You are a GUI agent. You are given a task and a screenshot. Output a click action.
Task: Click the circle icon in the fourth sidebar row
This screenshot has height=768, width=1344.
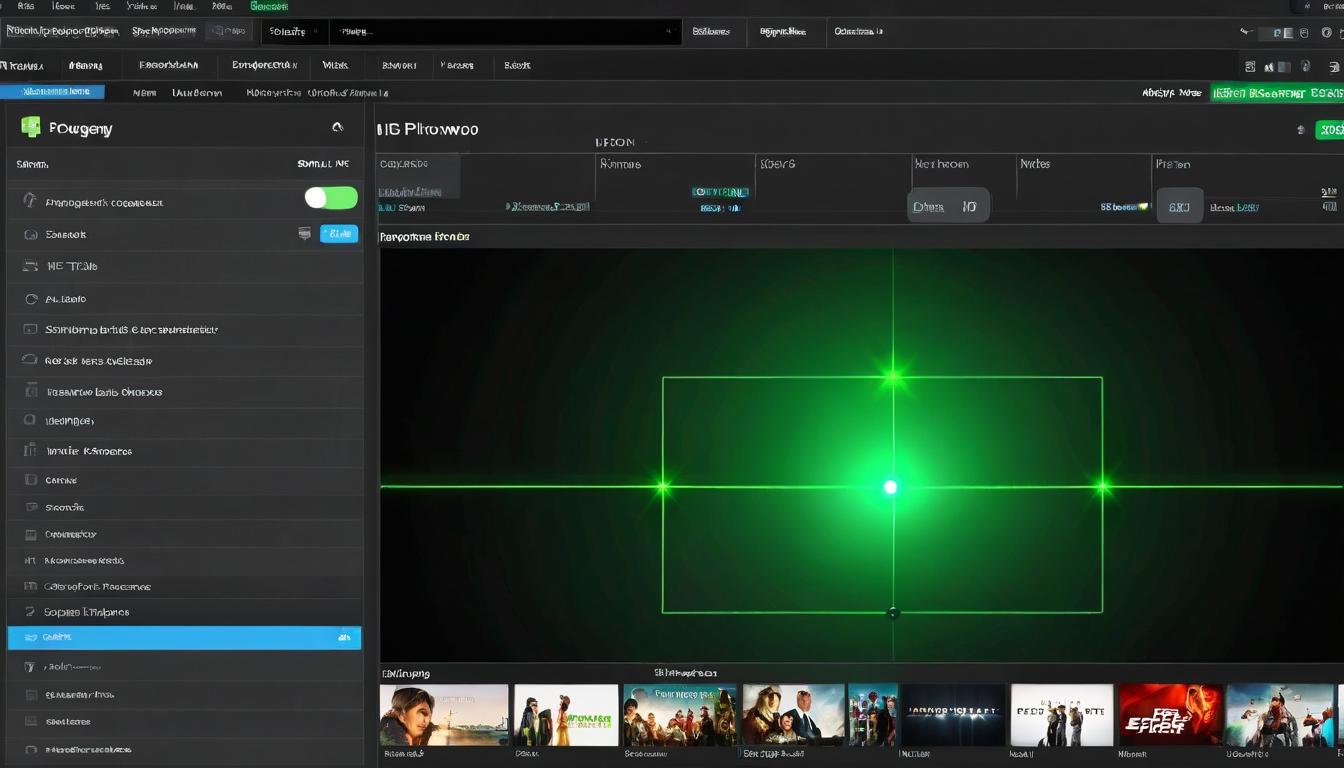coord(30,298)
